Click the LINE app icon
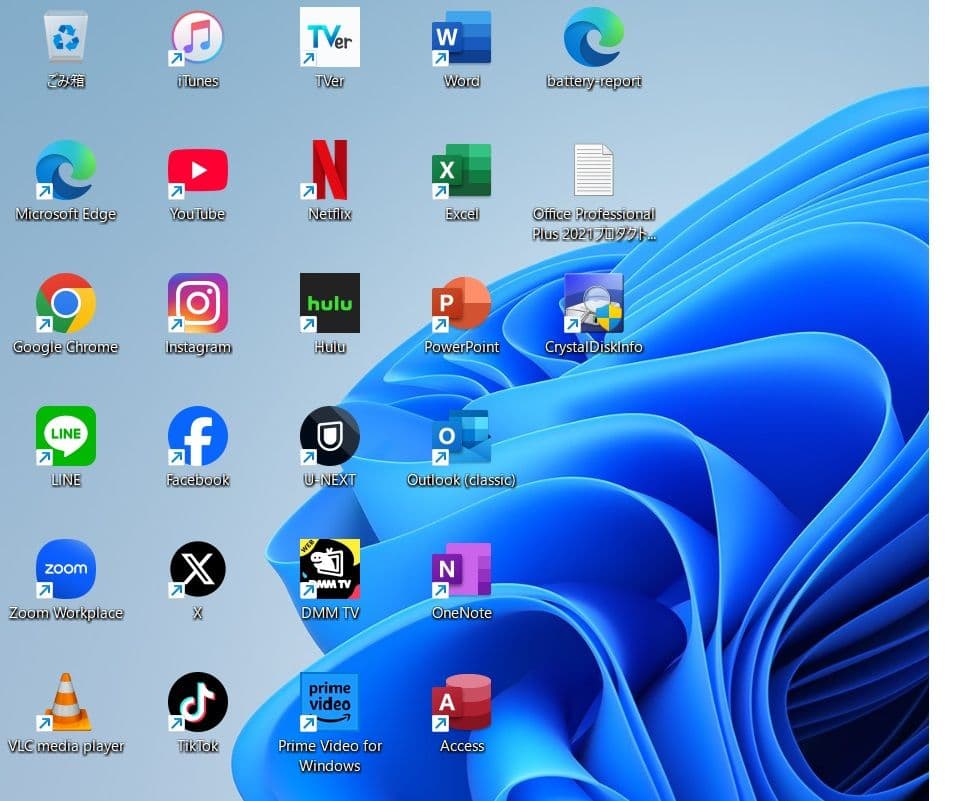The width and height of the screenshot is (960, 801). tap(66, 436)
